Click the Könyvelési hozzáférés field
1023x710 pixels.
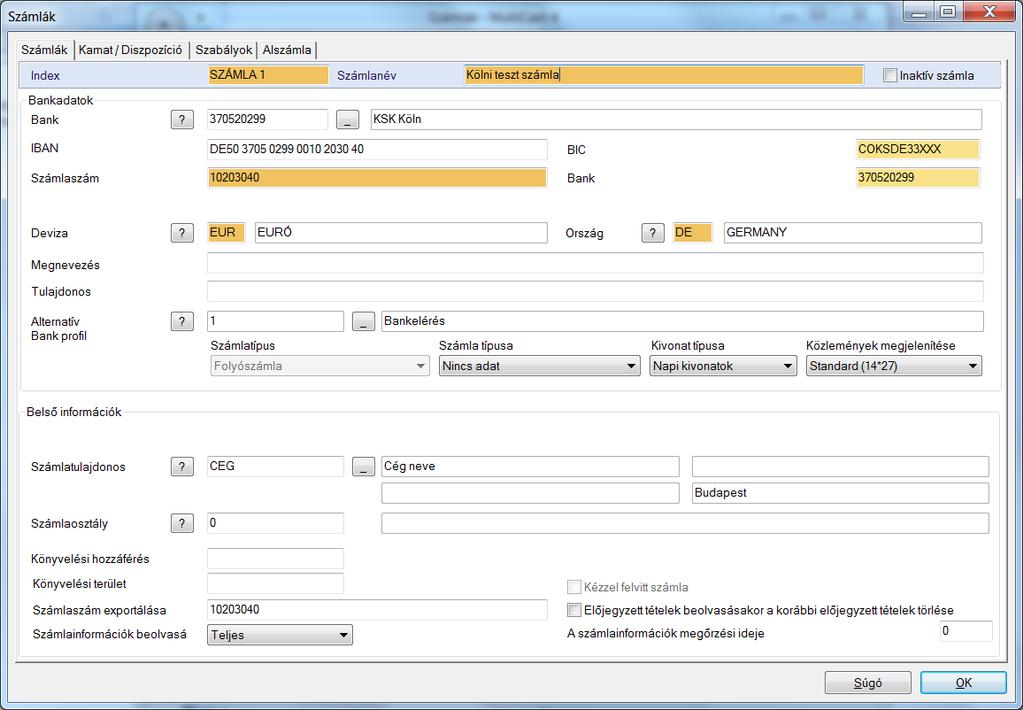coord(275,559)
